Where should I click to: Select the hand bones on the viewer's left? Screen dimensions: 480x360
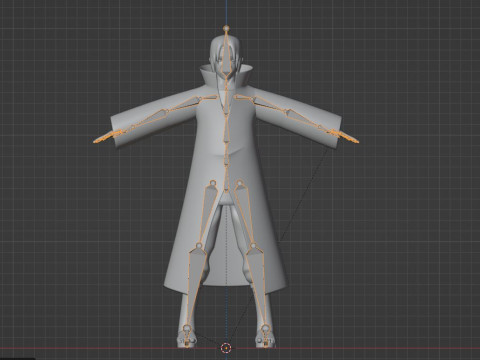107,137
